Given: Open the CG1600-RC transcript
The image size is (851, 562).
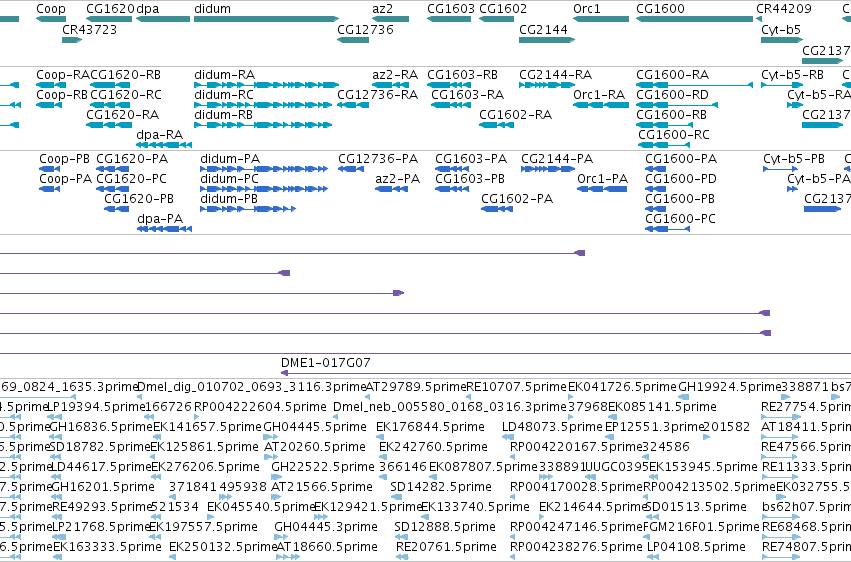Looking at the screenshot, I should (x=664, y=145).
